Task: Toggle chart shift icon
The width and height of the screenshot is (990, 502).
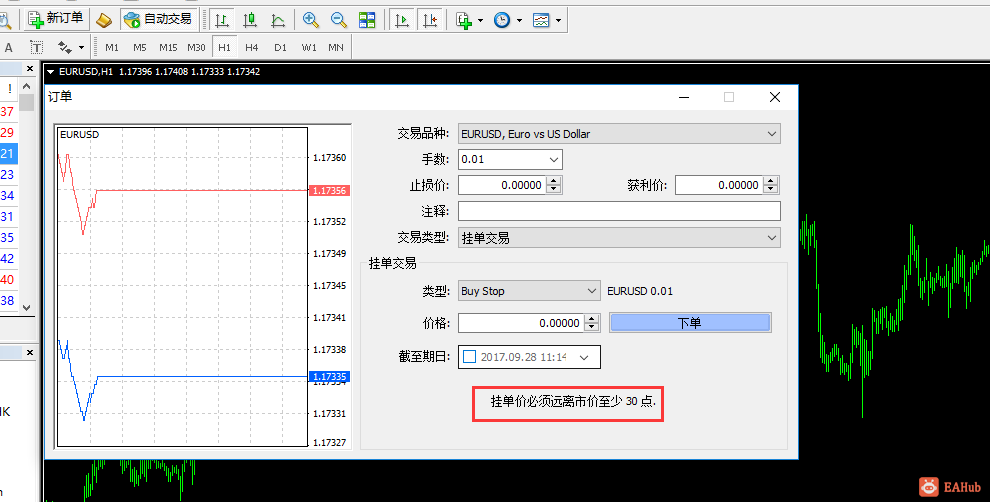Action: [430, 20]
